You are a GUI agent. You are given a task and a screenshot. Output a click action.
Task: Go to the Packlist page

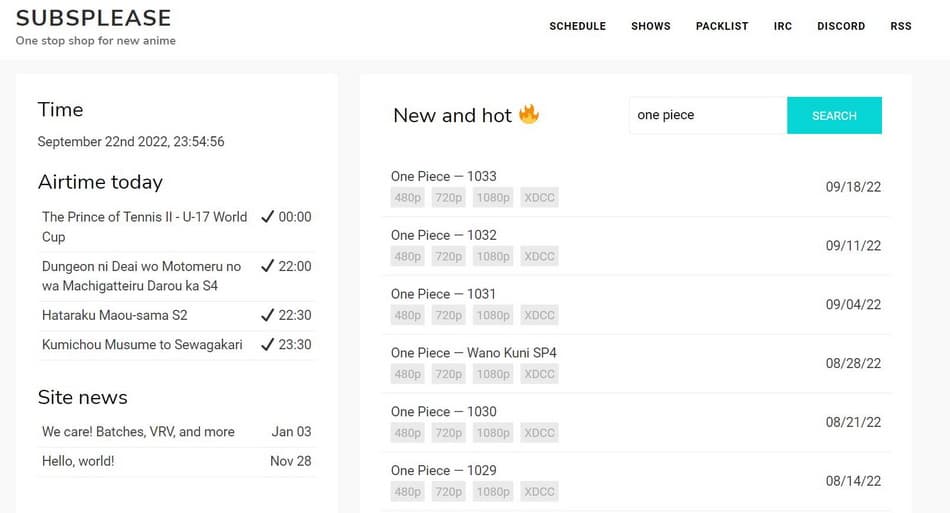coord(722,26)
